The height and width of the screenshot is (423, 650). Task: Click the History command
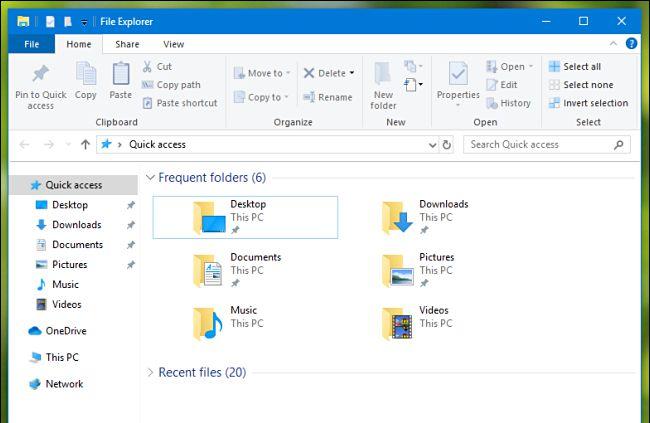[509, 103]
